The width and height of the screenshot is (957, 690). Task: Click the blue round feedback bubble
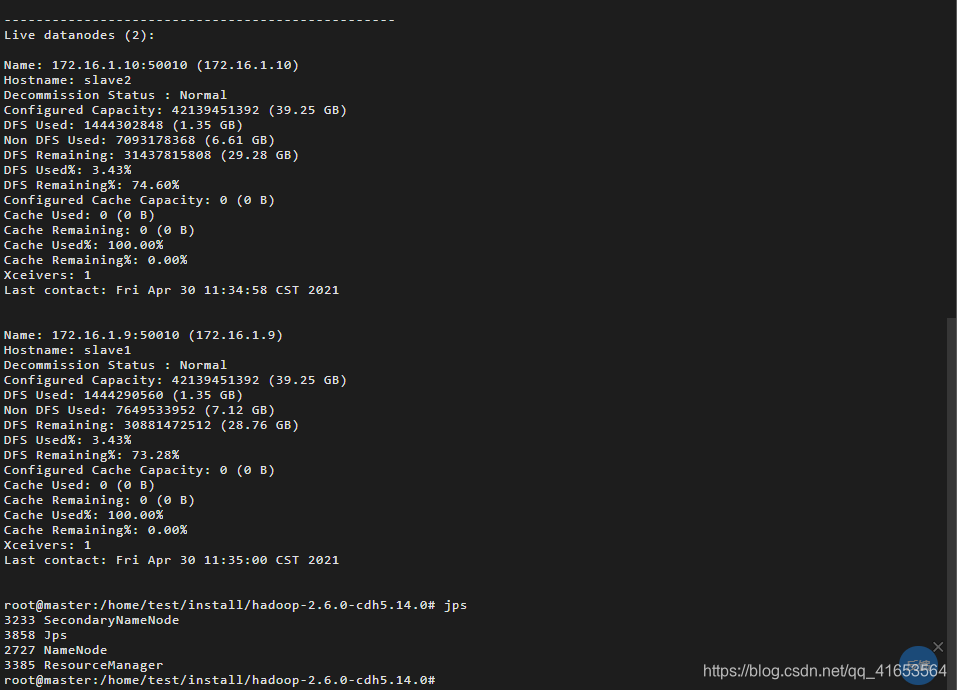tap(918, 665)
